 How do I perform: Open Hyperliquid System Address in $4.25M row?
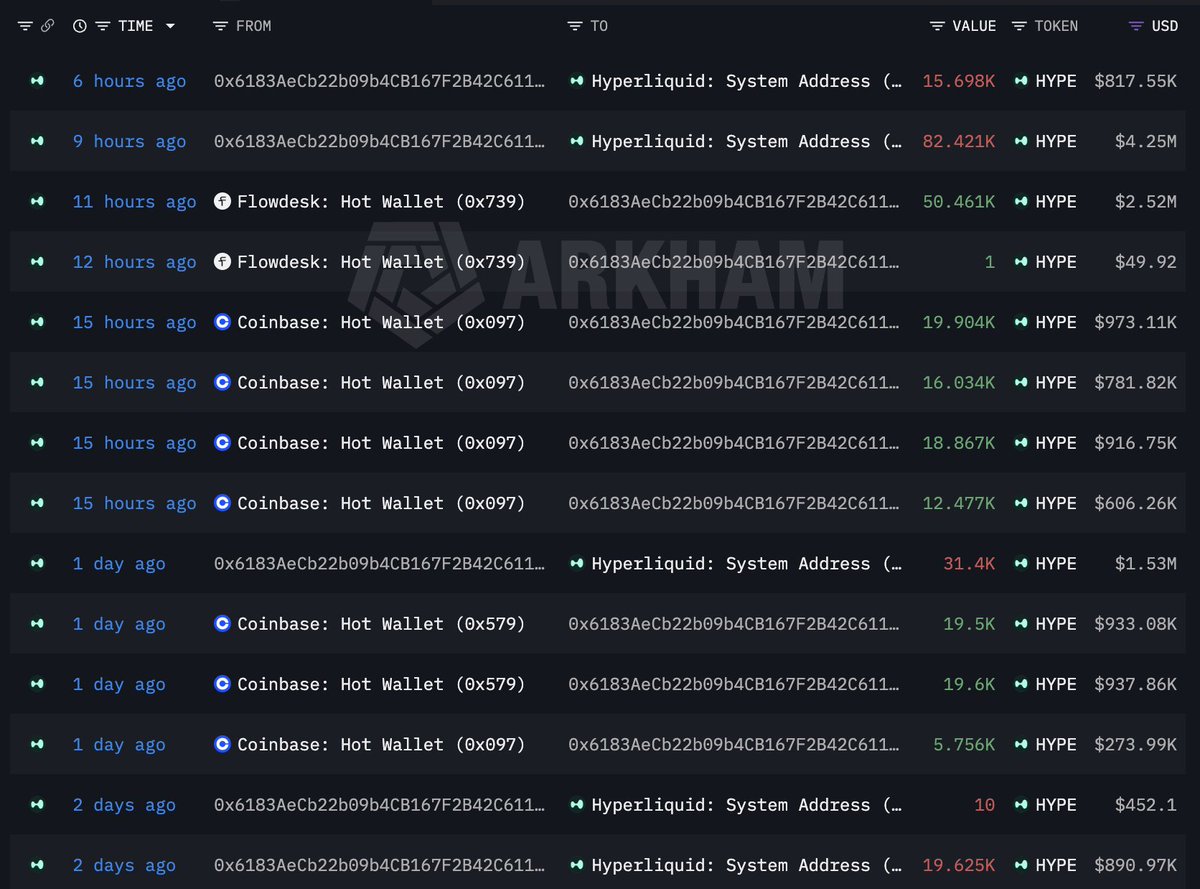(746, 141)
